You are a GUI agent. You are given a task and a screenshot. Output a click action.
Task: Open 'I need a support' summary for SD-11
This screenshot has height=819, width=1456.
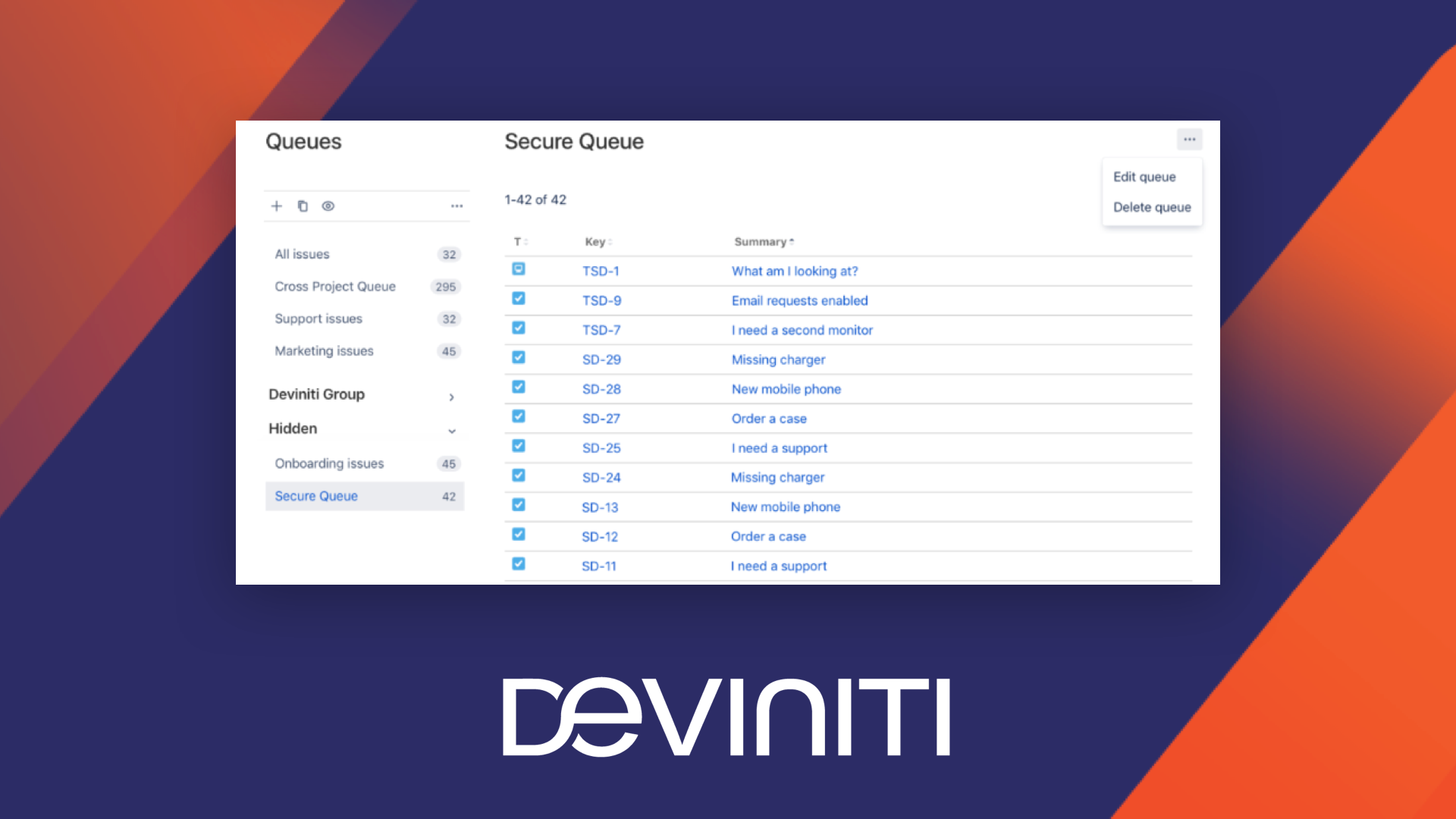click(779, 566)
